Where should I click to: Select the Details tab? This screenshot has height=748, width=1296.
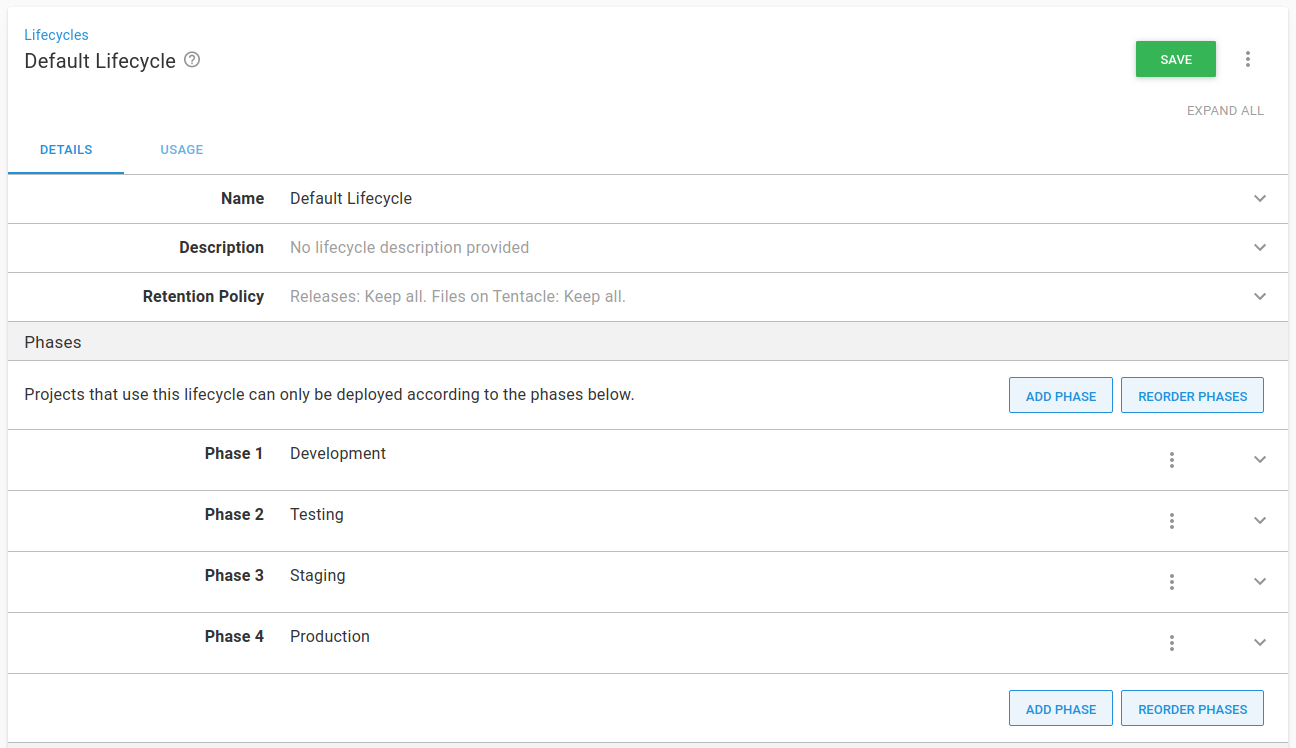pos(66,149)
